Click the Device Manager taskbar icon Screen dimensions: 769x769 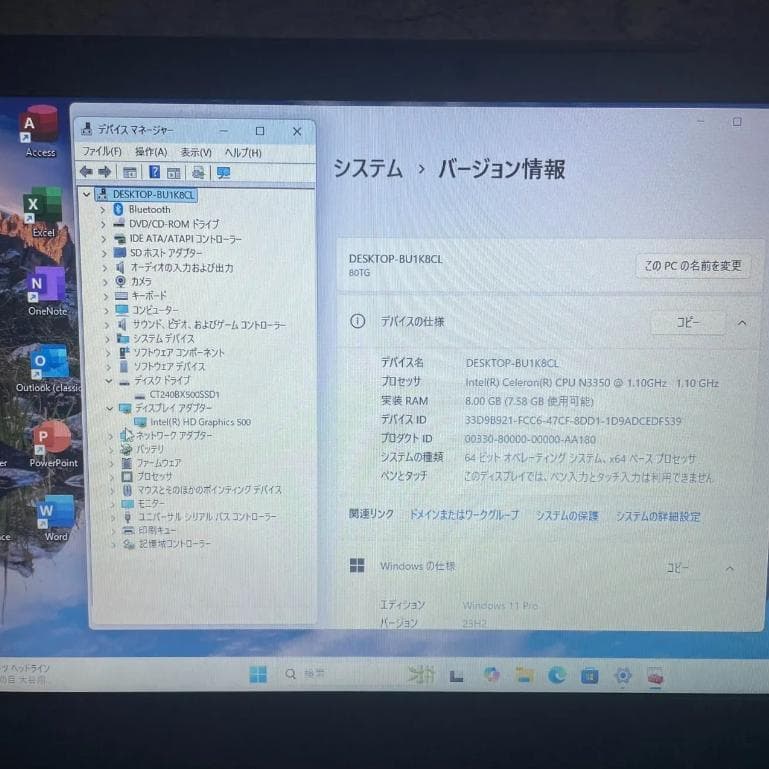coord(655,676)
